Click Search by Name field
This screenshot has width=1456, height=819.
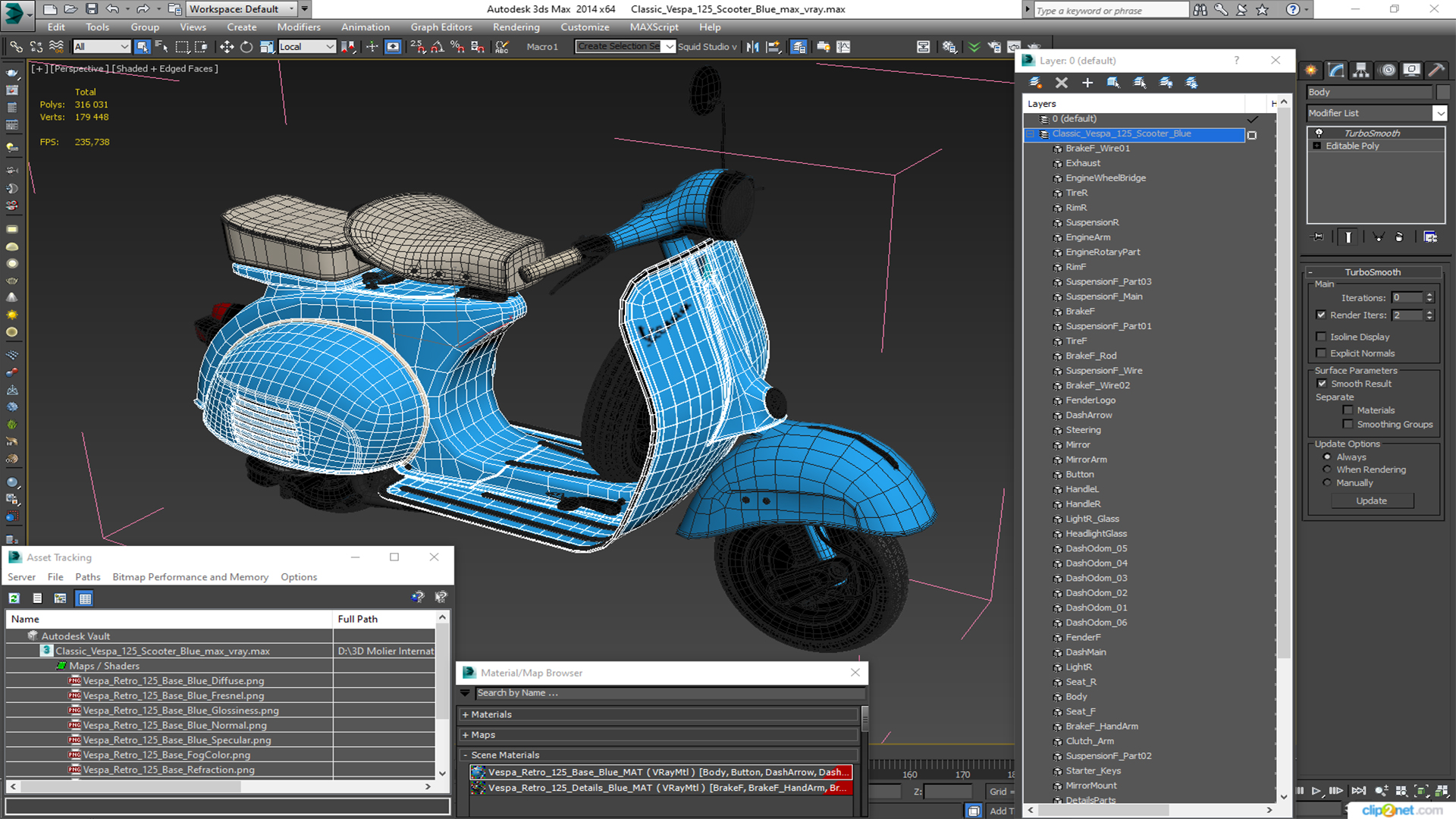(670, 693)
